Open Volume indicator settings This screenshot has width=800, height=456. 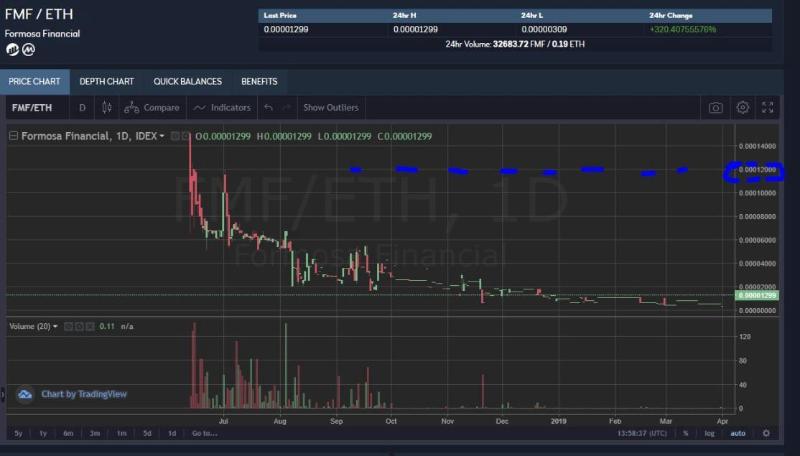(79, 326)
